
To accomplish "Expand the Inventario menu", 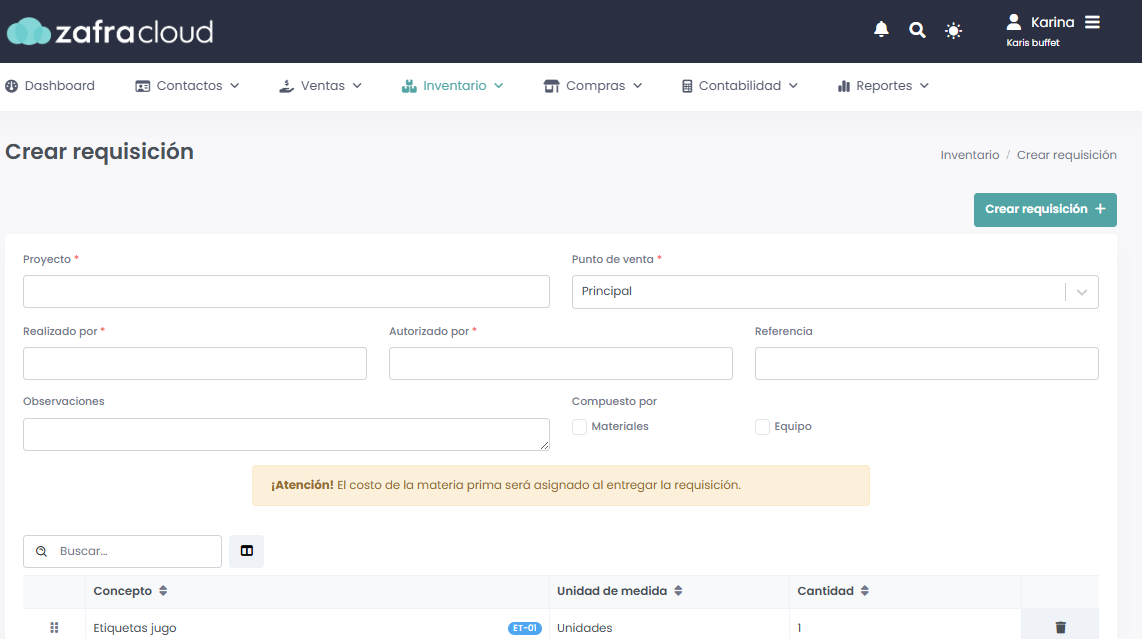I will [x=452, y=86].
